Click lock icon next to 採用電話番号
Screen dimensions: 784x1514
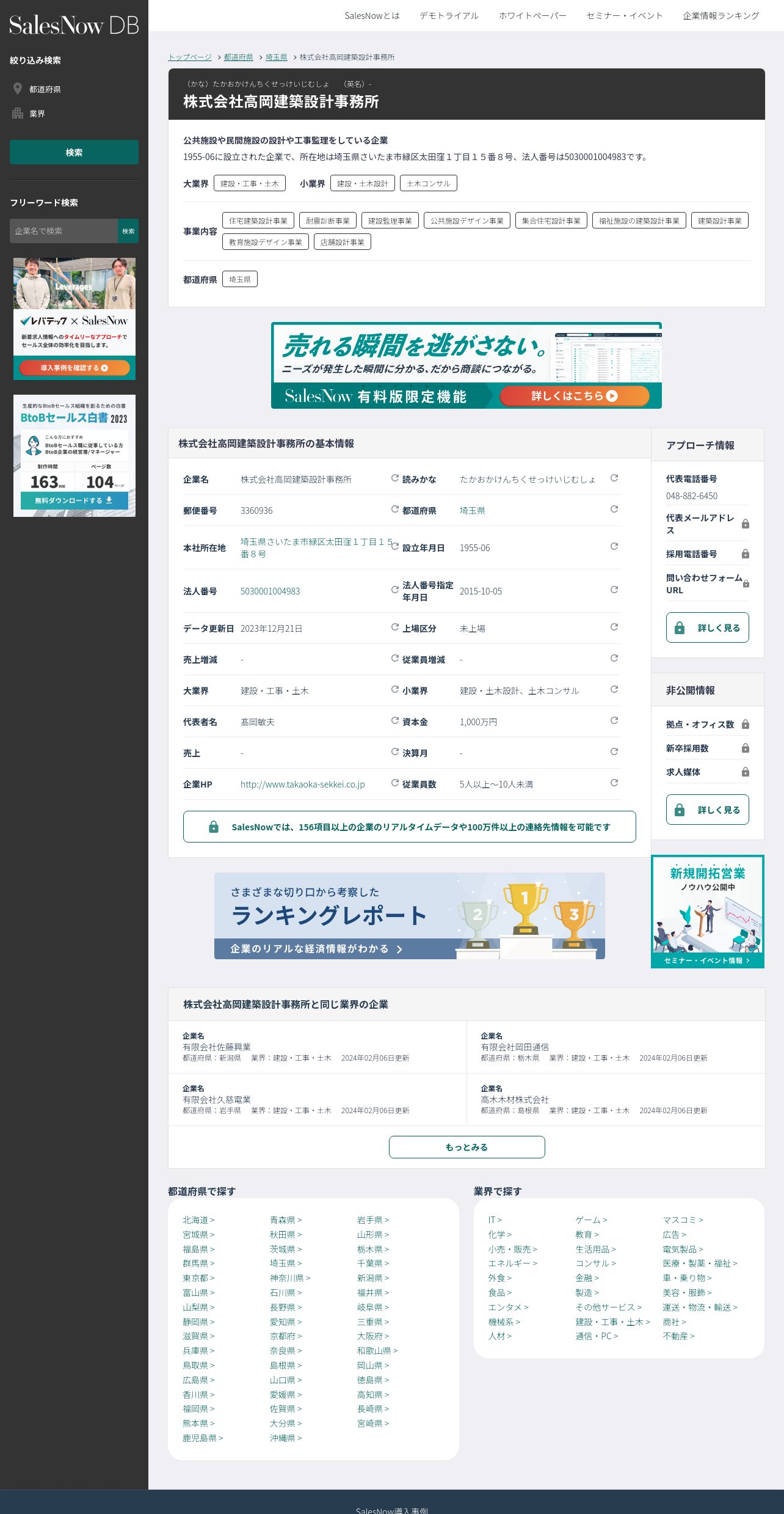point(746,554)
